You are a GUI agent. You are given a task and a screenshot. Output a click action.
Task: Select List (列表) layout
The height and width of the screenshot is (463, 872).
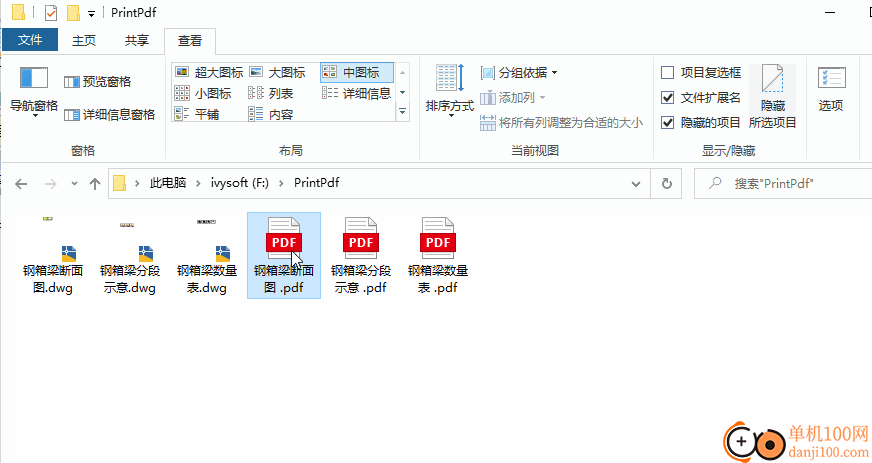click(x=271, y=93)
